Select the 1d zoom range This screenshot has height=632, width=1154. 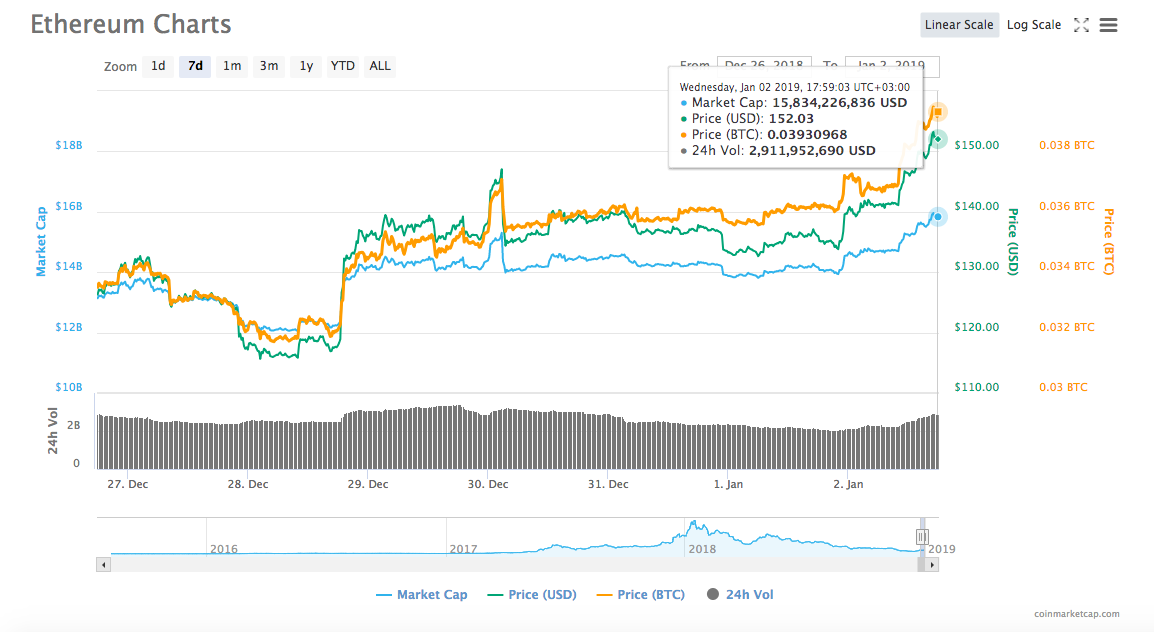pos(158,66)
